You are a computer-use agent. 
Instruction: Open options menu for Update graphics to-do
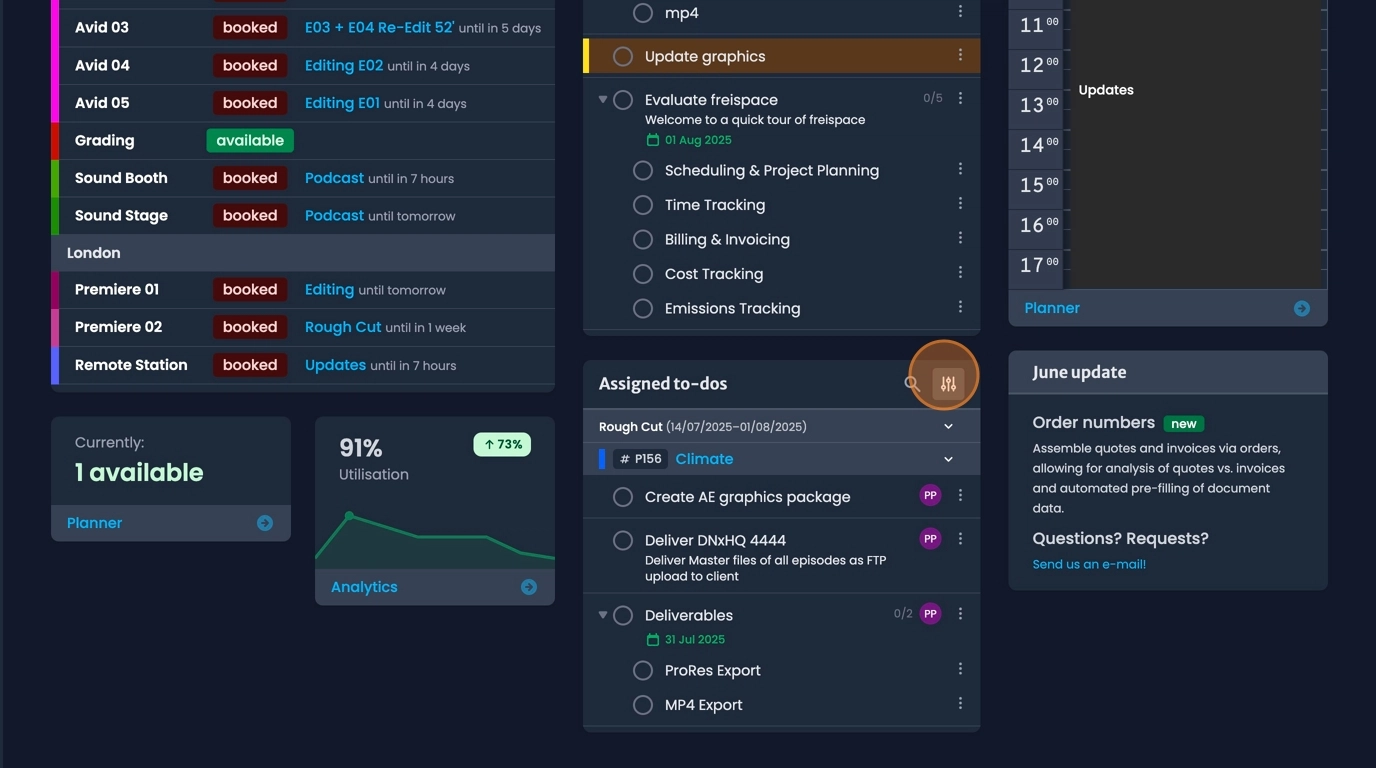[960, 56]
